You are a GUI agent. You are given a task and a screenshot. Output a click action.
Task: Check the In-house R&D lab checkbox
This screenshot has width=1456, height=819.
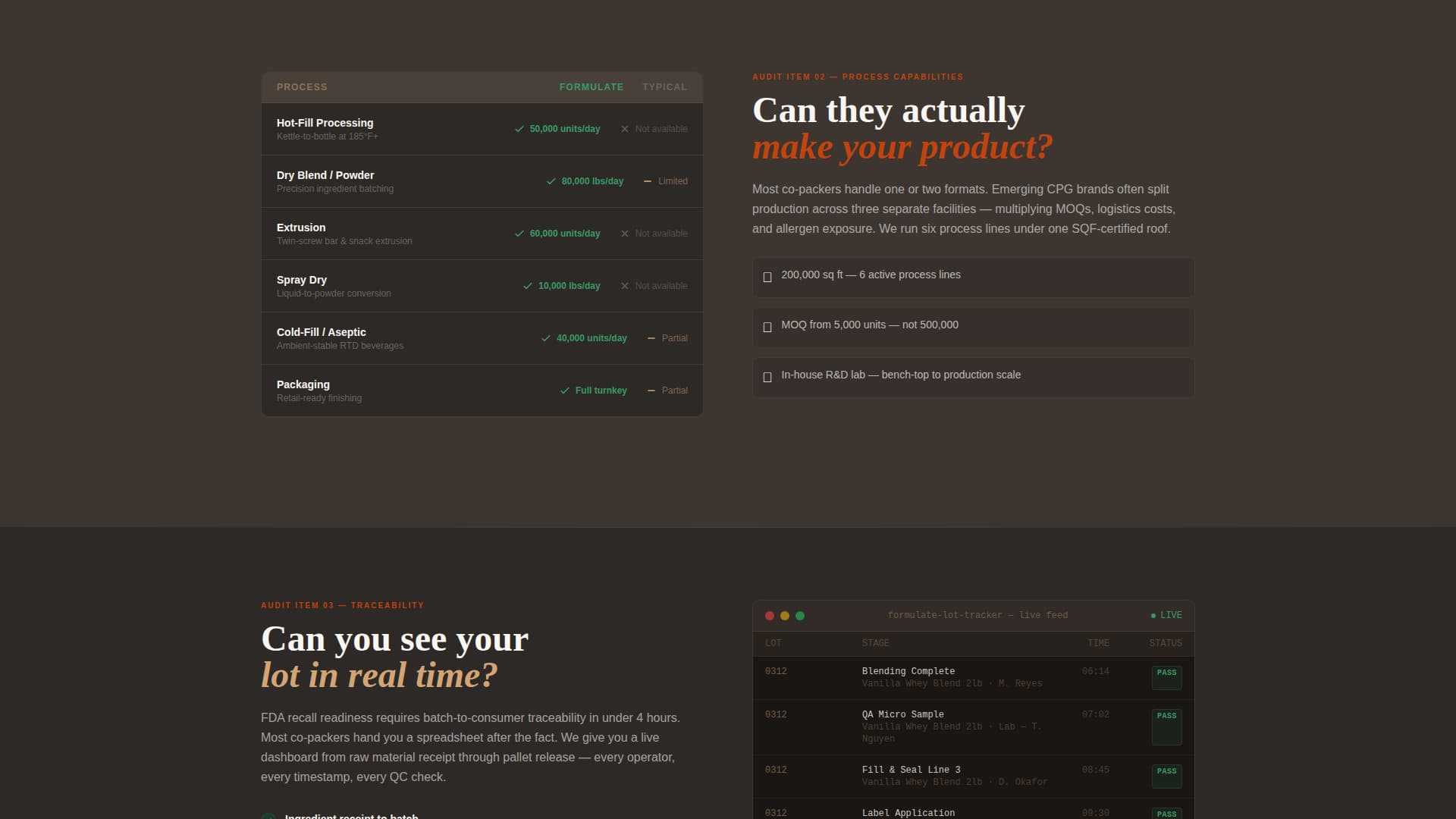(x=767, y=378)
